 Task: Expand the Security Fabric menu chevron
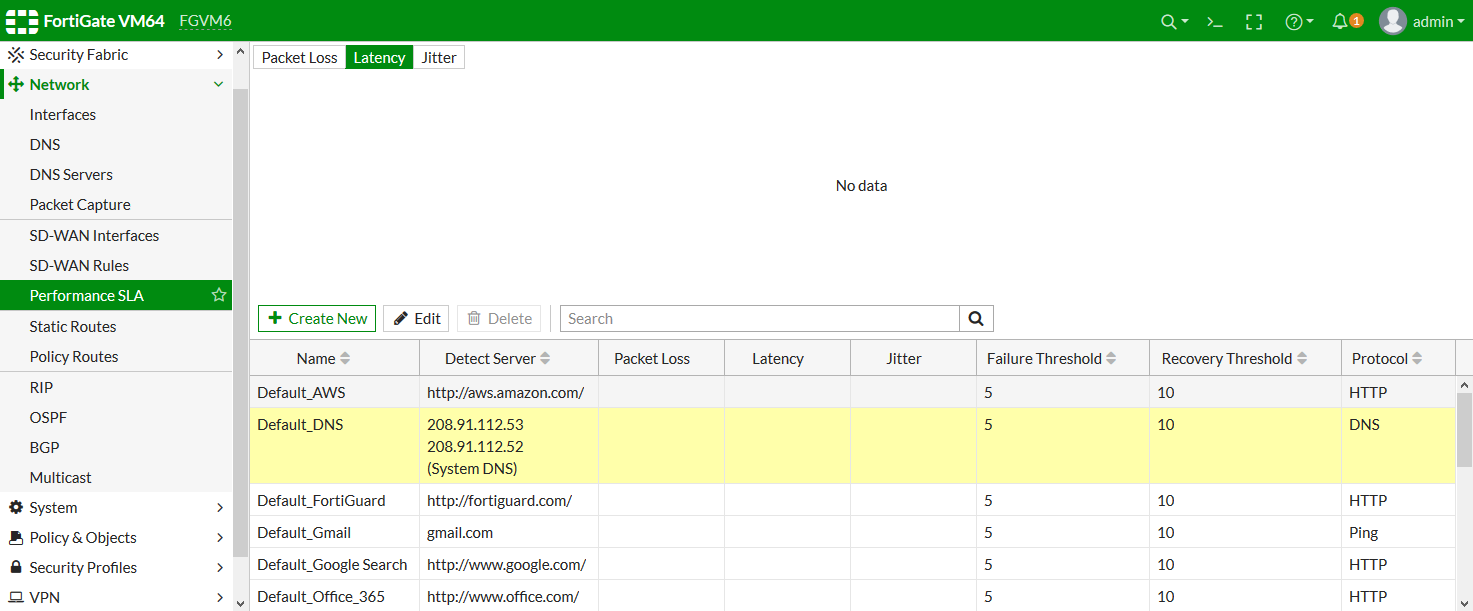point(219,55)
